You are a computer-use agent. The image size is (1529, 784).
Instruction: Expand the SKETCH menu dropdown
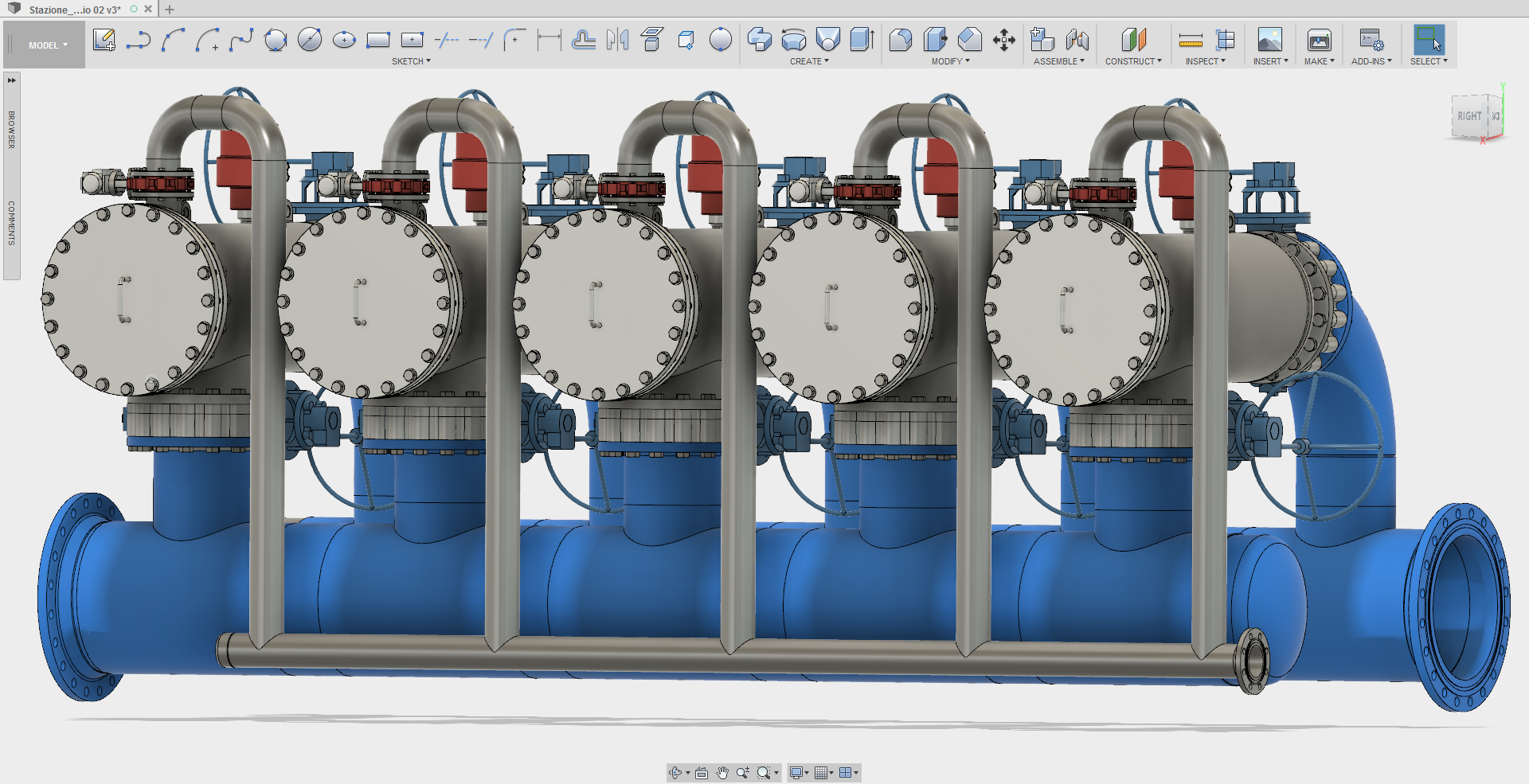[411, 61]
